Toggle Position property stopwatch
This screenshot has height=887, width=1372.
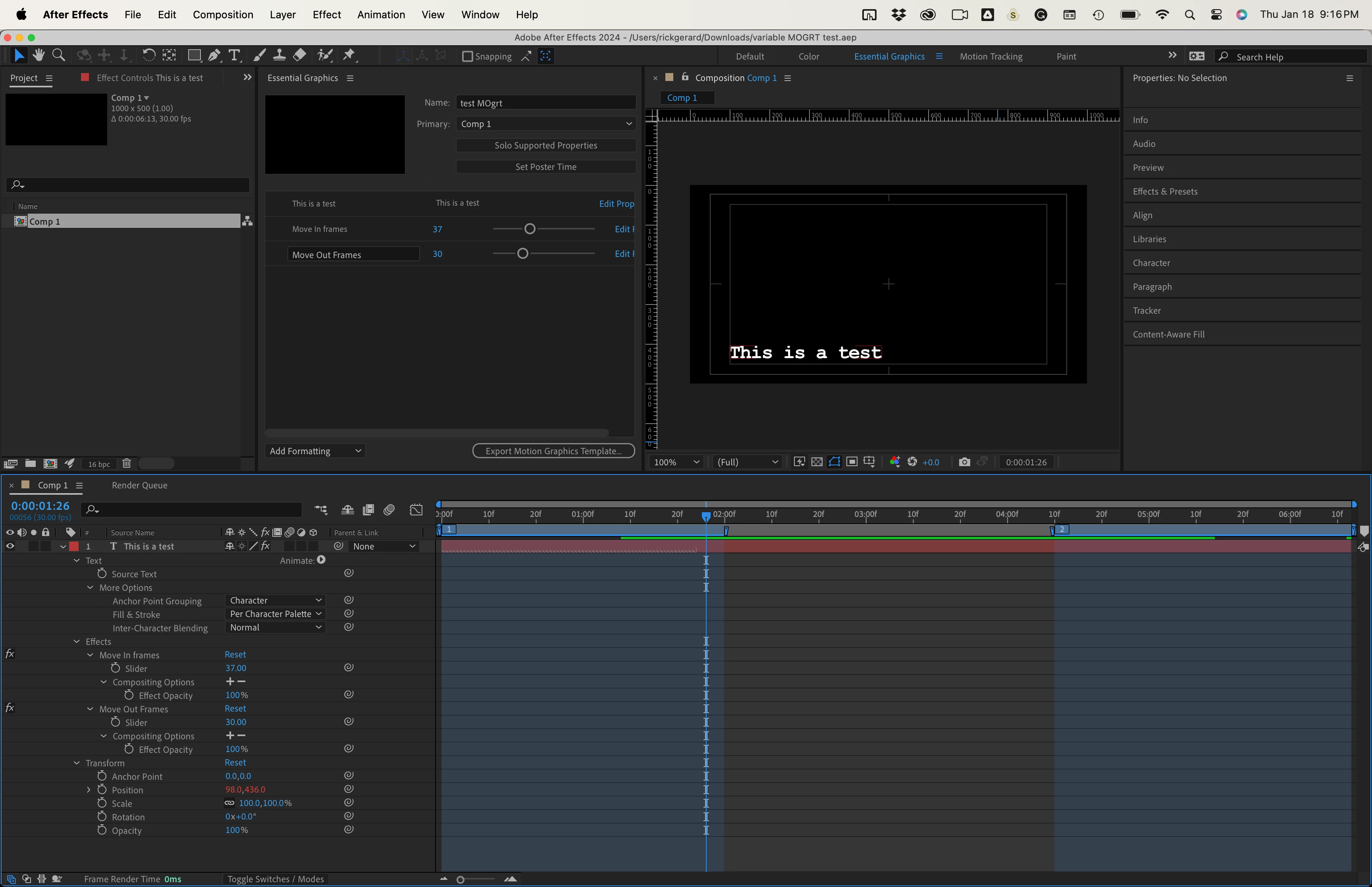coord(102,790)
